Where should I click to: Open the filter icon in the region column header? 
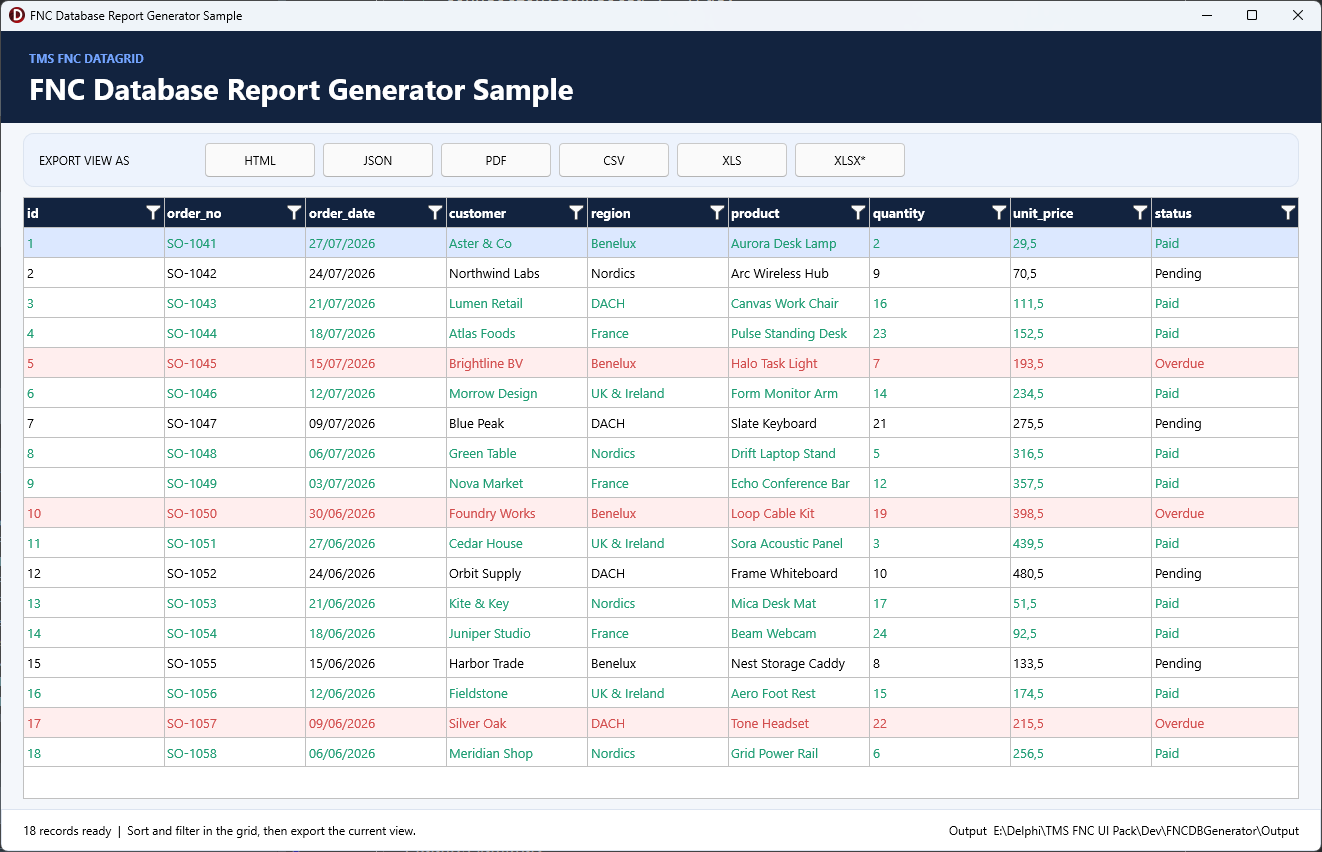pos(717,213)
